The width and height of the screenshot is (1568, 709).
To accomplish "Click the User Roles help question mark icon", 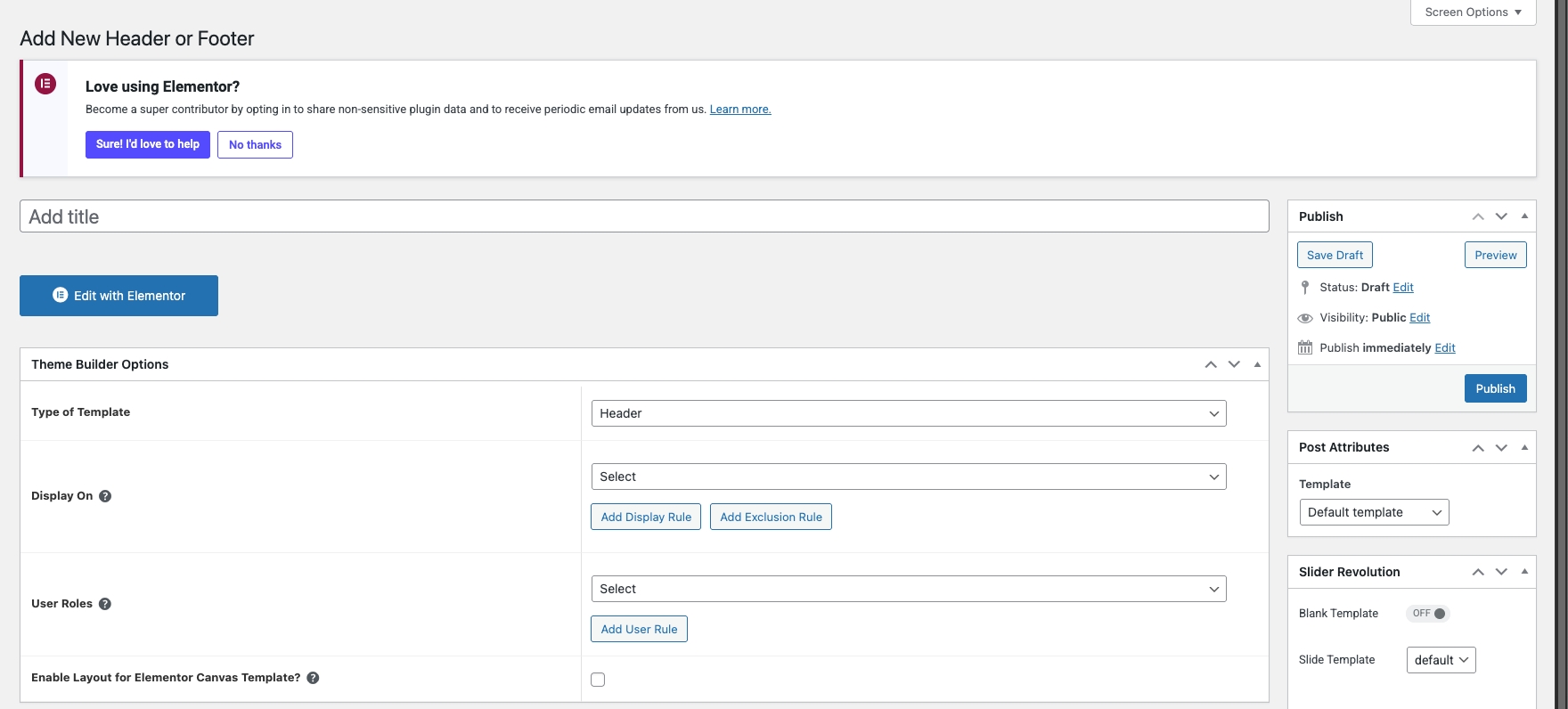I will 105,604.
